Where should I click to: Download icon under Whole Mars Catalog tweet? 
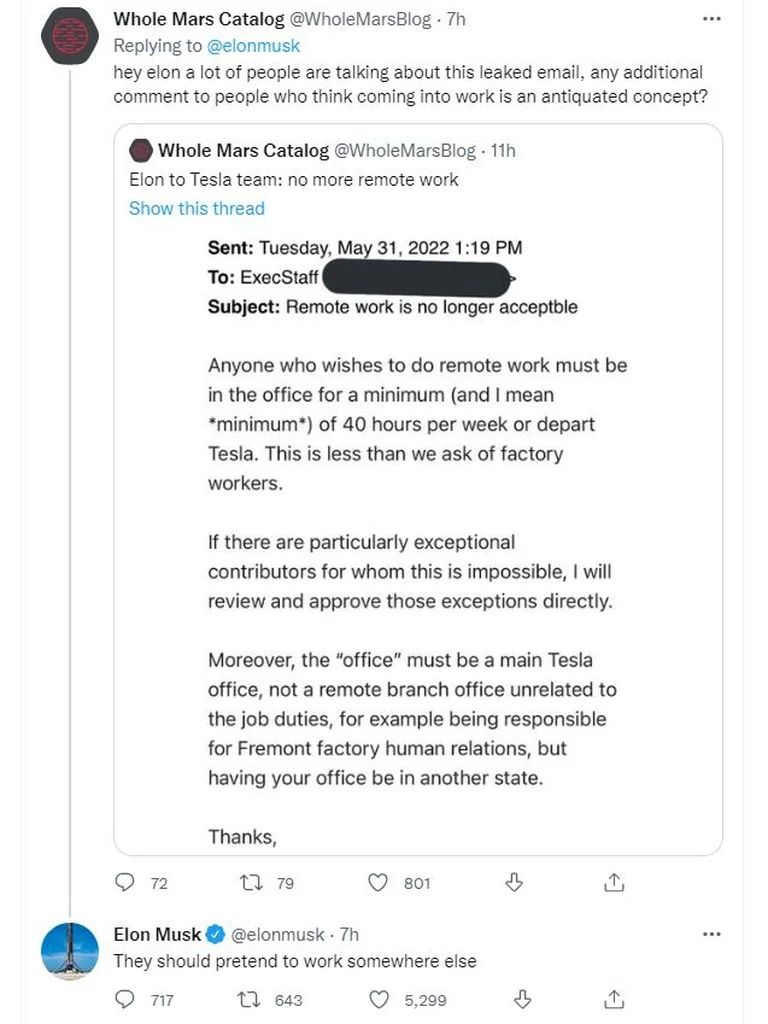point(514,882)
